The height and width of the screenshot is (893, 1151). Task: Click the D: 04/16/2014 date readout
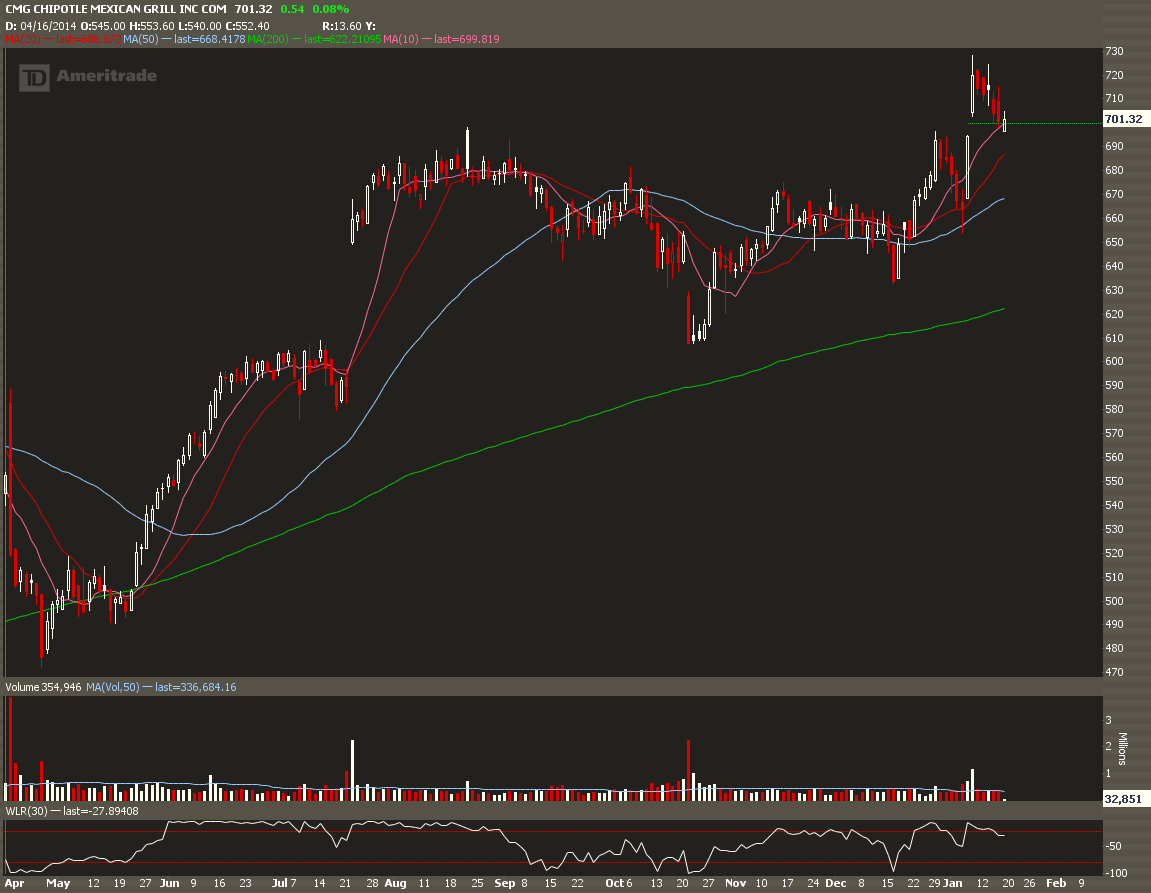click(40, 26)
